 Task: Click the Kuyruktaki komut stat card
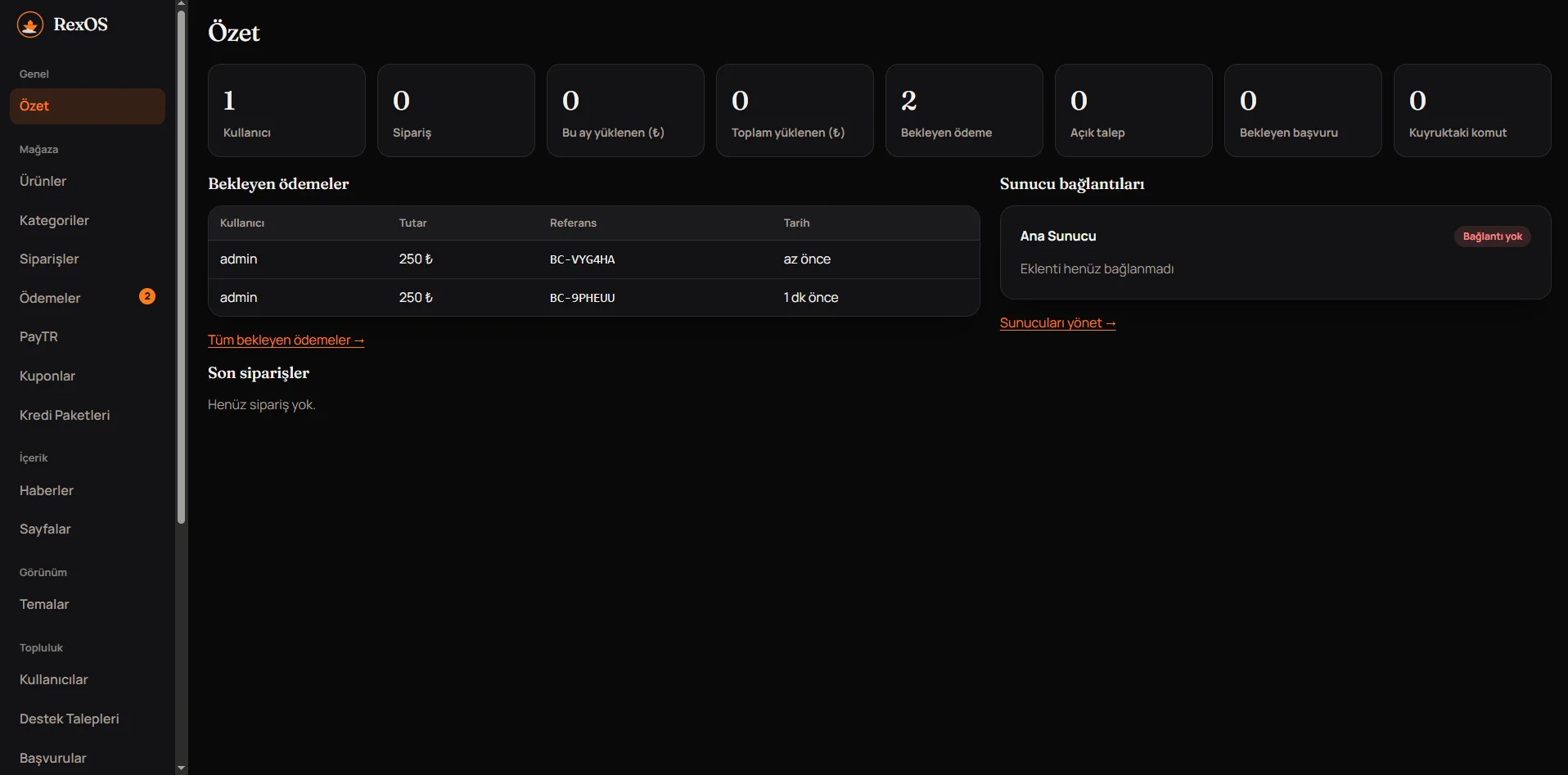[1472, 110]
